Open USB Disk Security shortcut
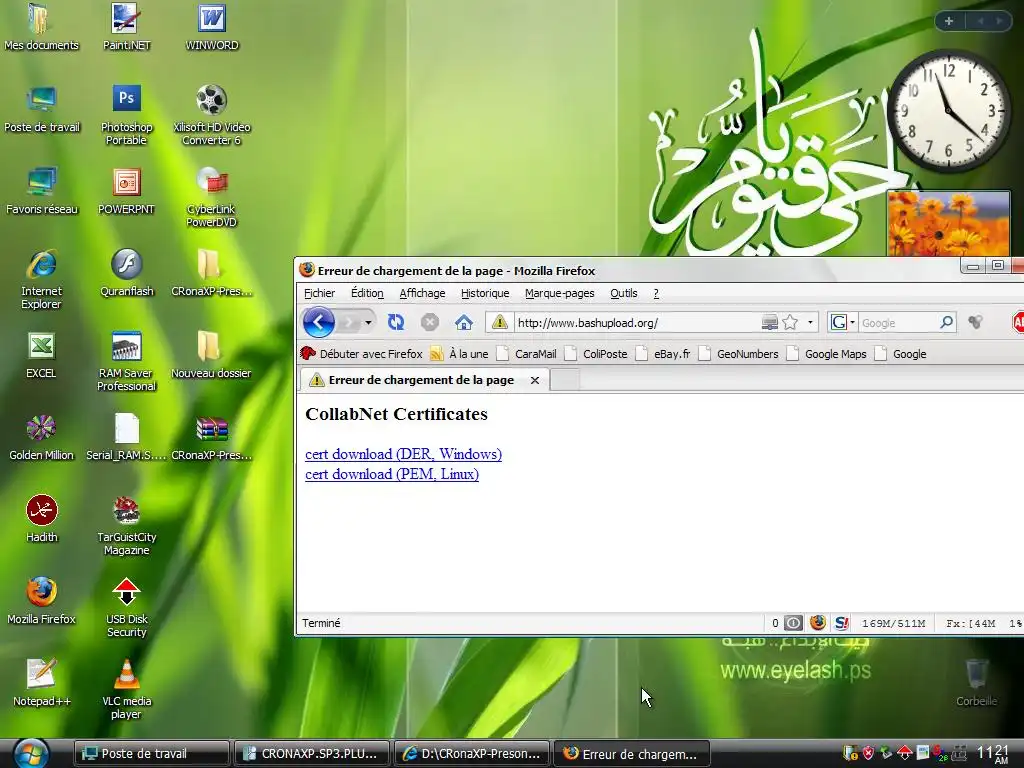This screenshot has height=768, width=1024. (x=126, y=607)
